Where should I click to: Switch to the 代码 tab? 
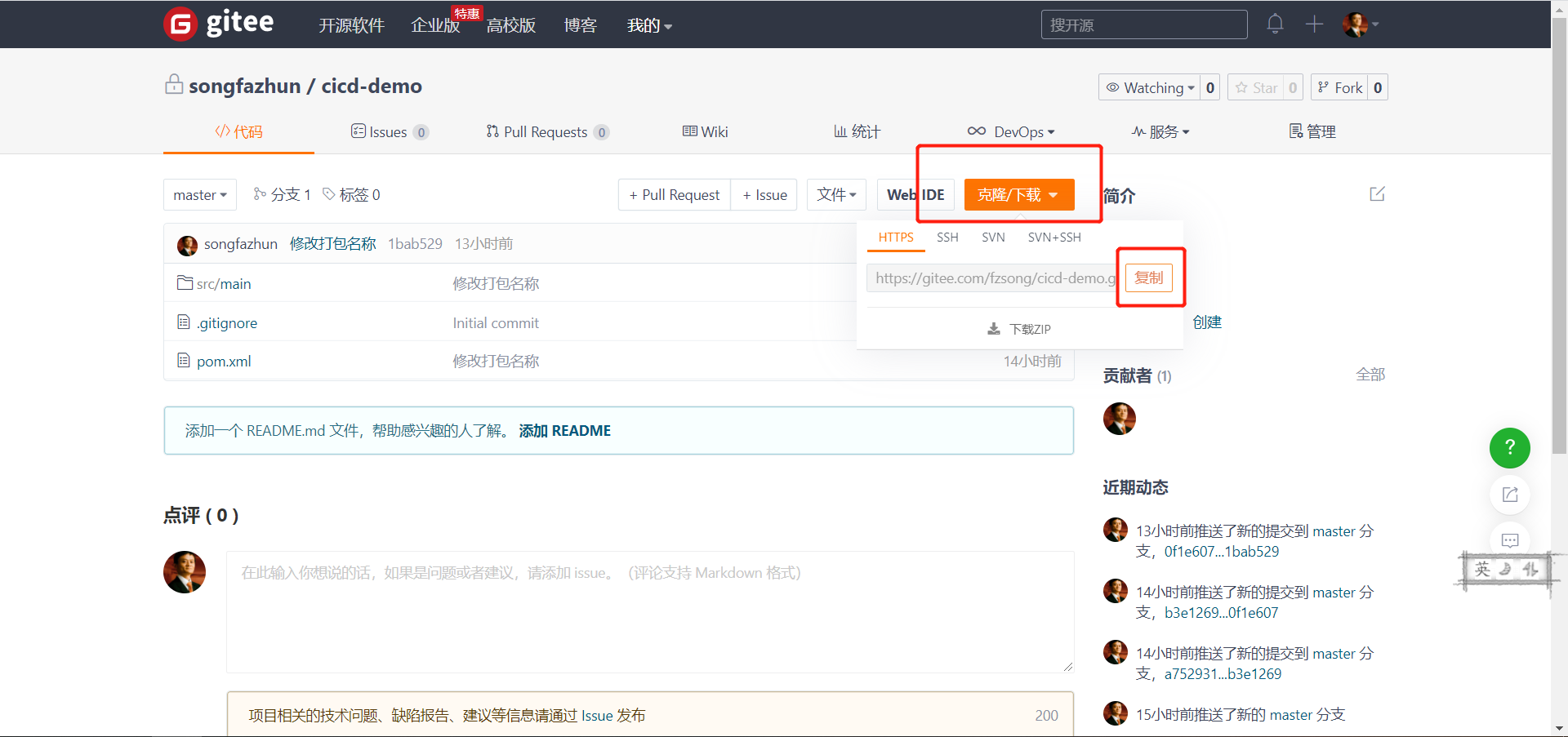click(x=238, y=132)
